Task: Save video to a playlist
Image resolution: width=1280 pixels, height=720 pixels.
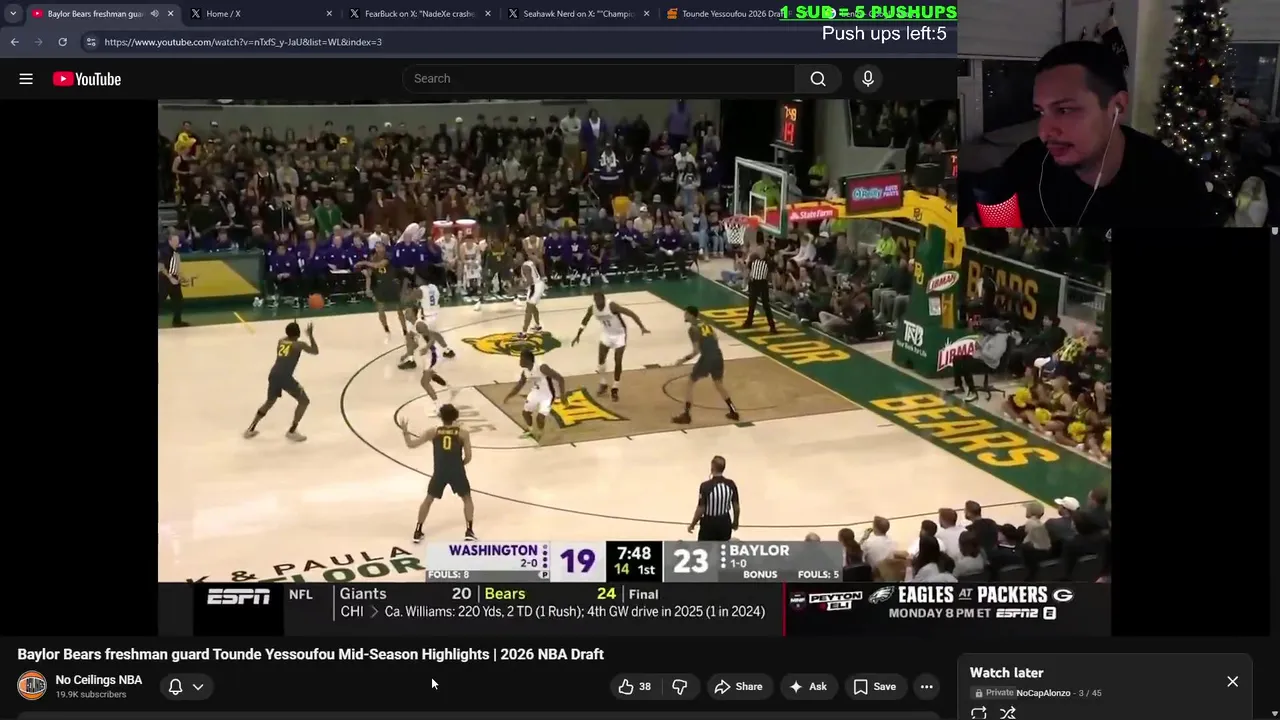Action: coord(874,686)
